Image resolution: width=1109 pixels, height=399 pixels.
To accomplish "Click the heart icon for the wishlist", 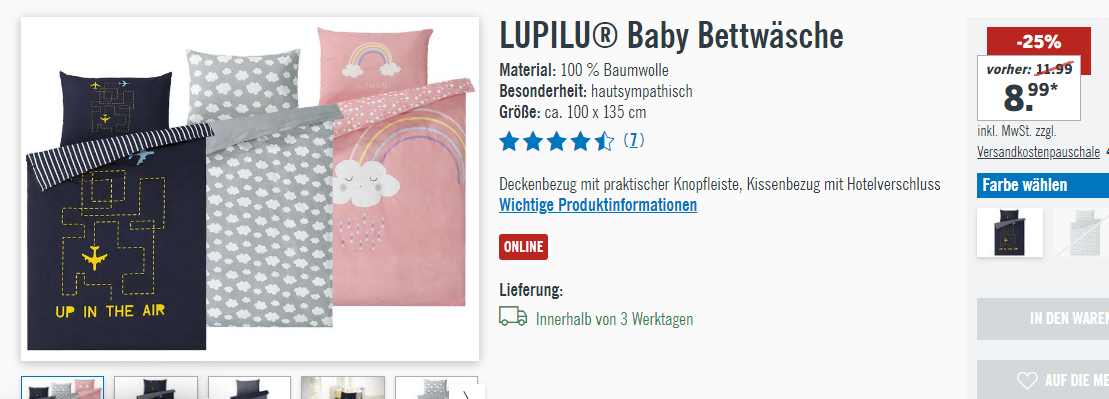I will point(1027,381).
